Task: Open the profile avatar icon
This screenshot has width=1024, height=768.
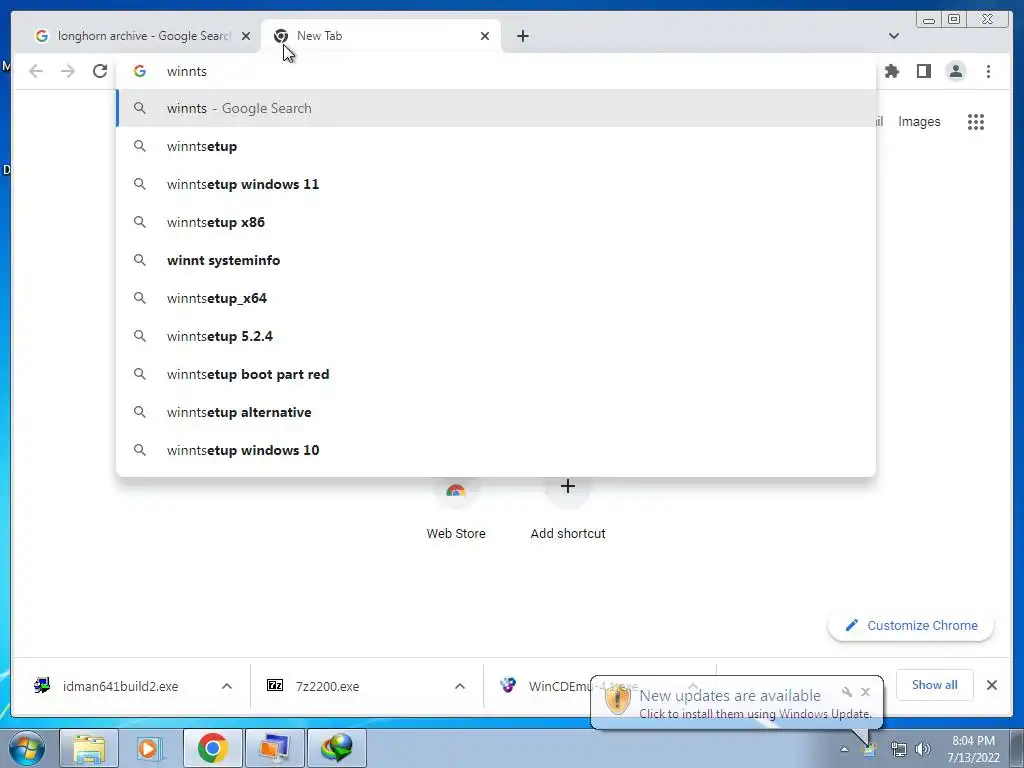Action: point(955,71)
